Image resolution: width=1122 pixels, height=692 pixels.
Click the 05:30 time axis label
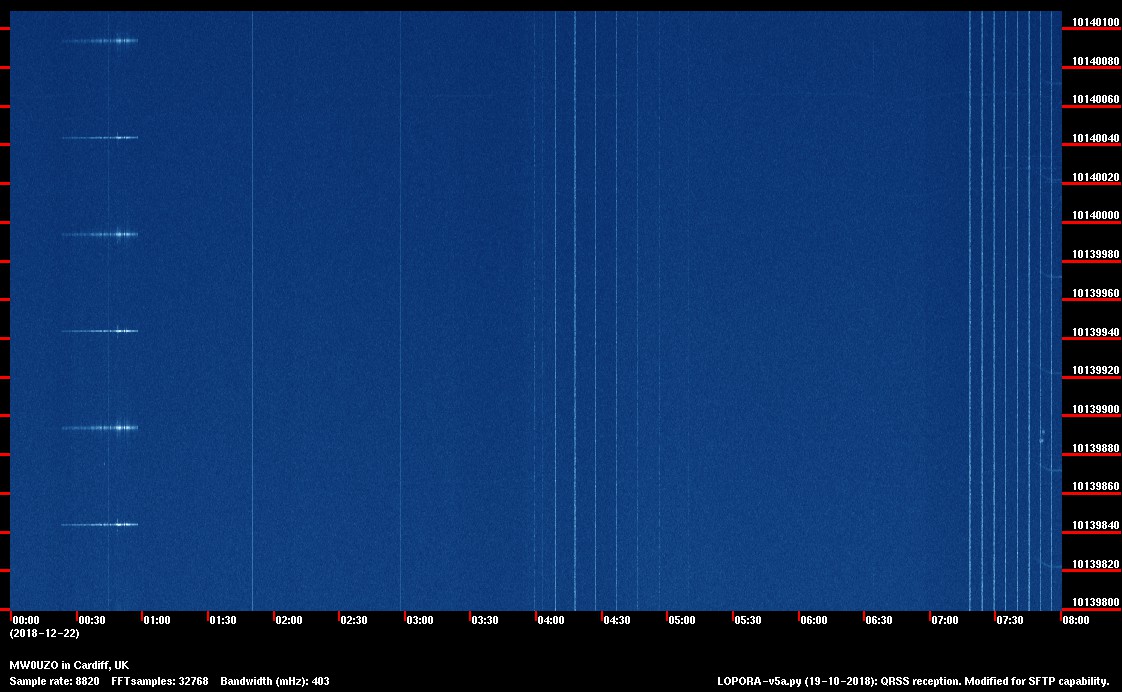tap(748, 621)
